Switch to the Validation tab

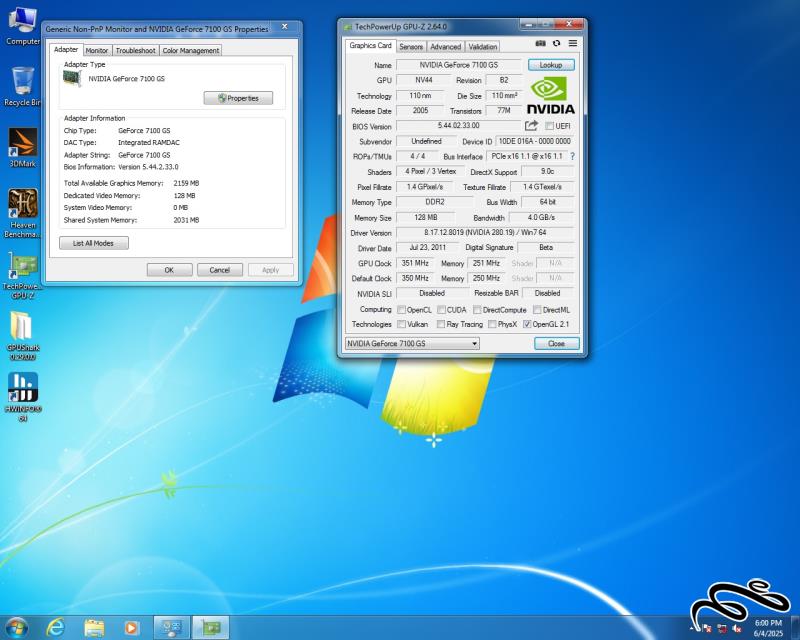tap(483, 46)
